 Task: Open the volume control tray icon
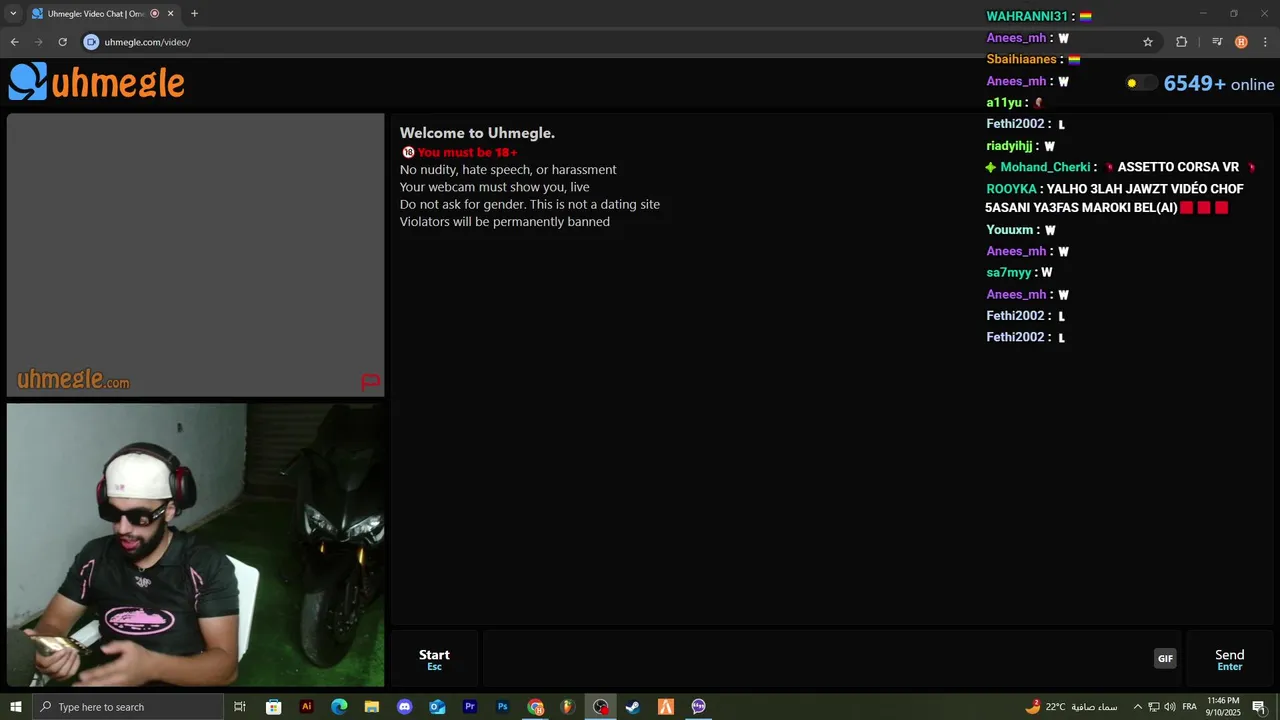(1170, 707)
